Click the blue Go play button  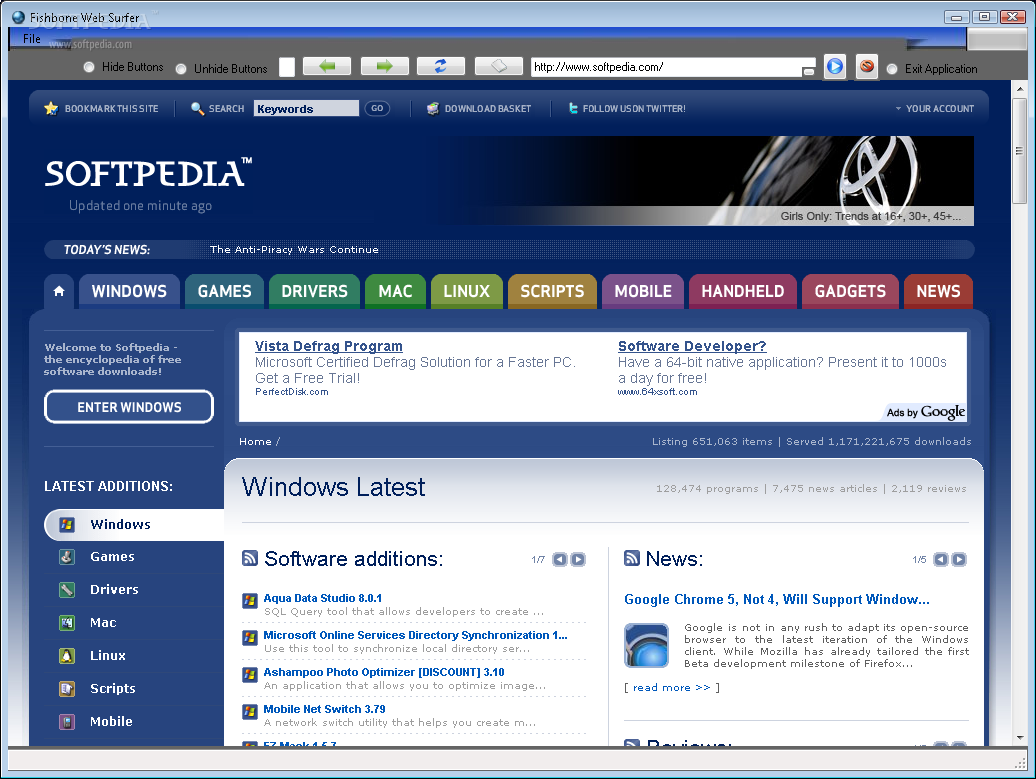835,67
